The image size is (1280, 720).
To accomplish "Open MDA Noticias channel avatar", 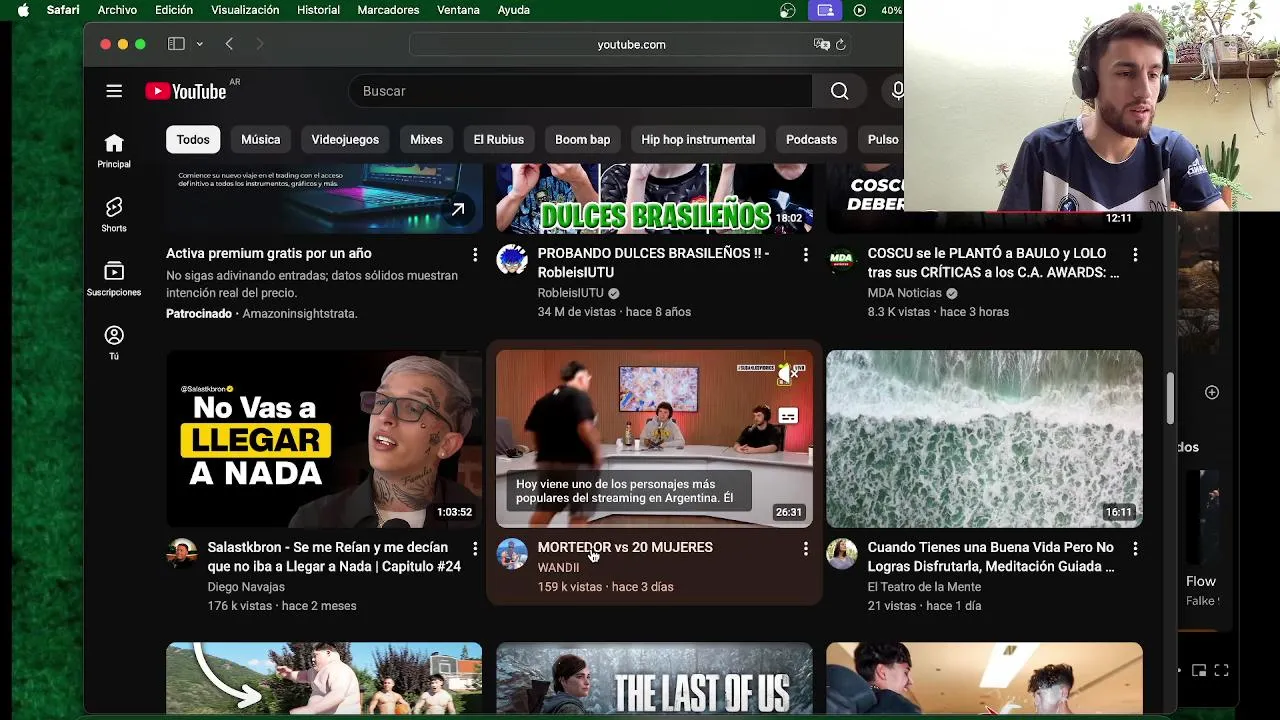I will pos(842,260).
